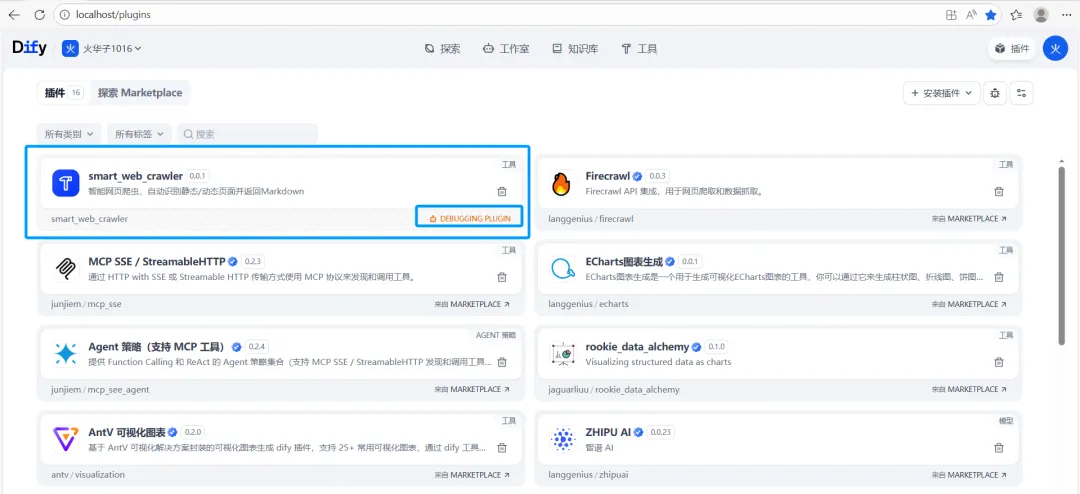Click the ZHIPU AI logo
This screenshot has height=494, width=1080.
pos(563,439)
